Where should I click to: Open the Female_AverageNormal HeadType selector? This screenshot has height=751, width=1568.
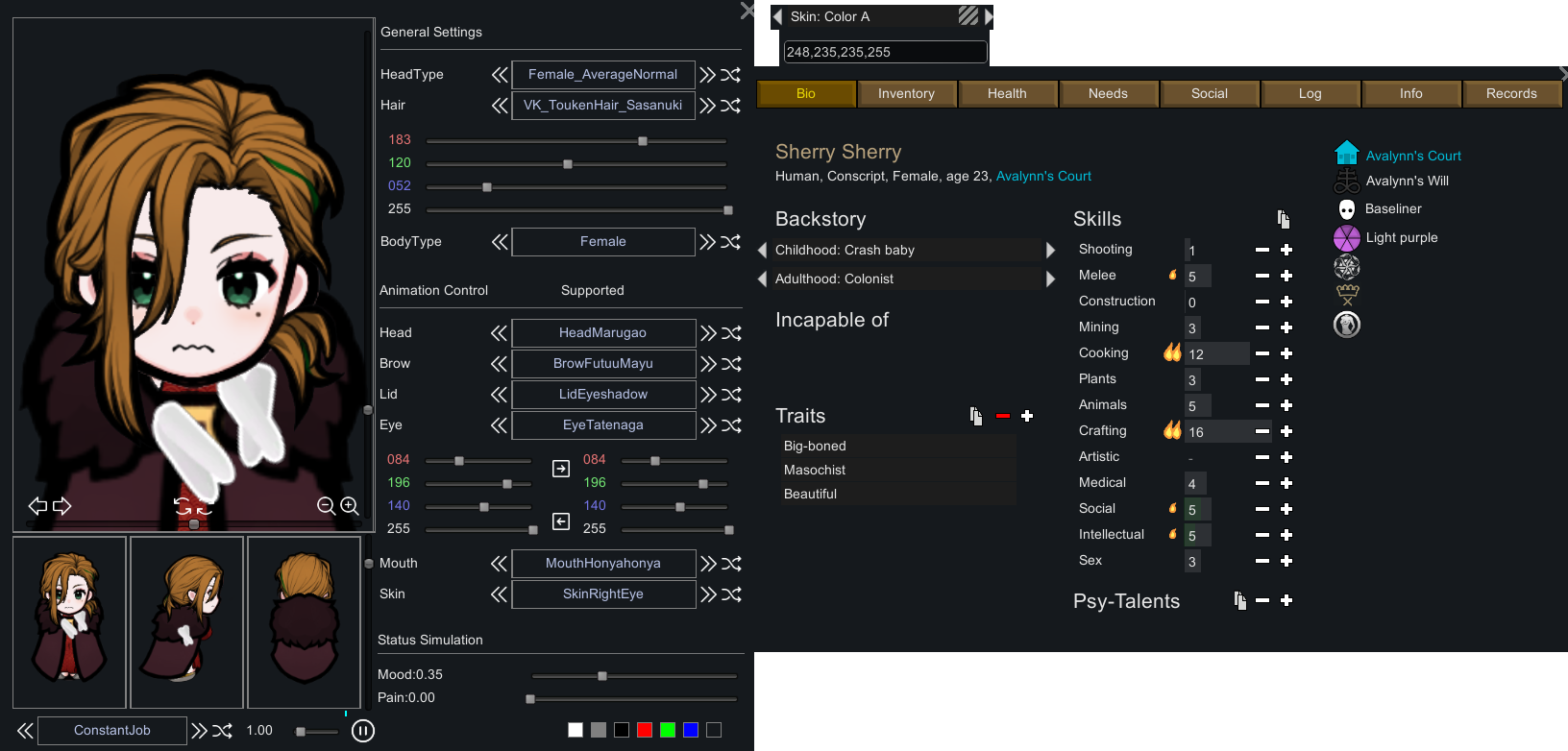[x=603, y=75]
